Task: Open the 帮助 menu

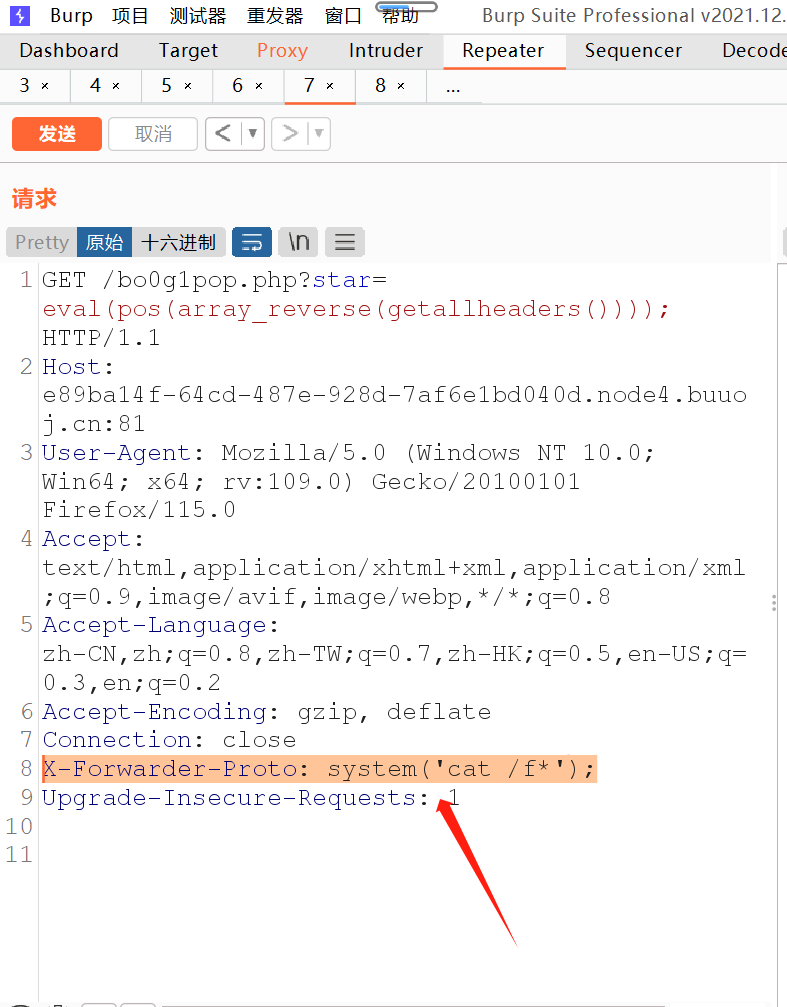Action: click(400, 15)
